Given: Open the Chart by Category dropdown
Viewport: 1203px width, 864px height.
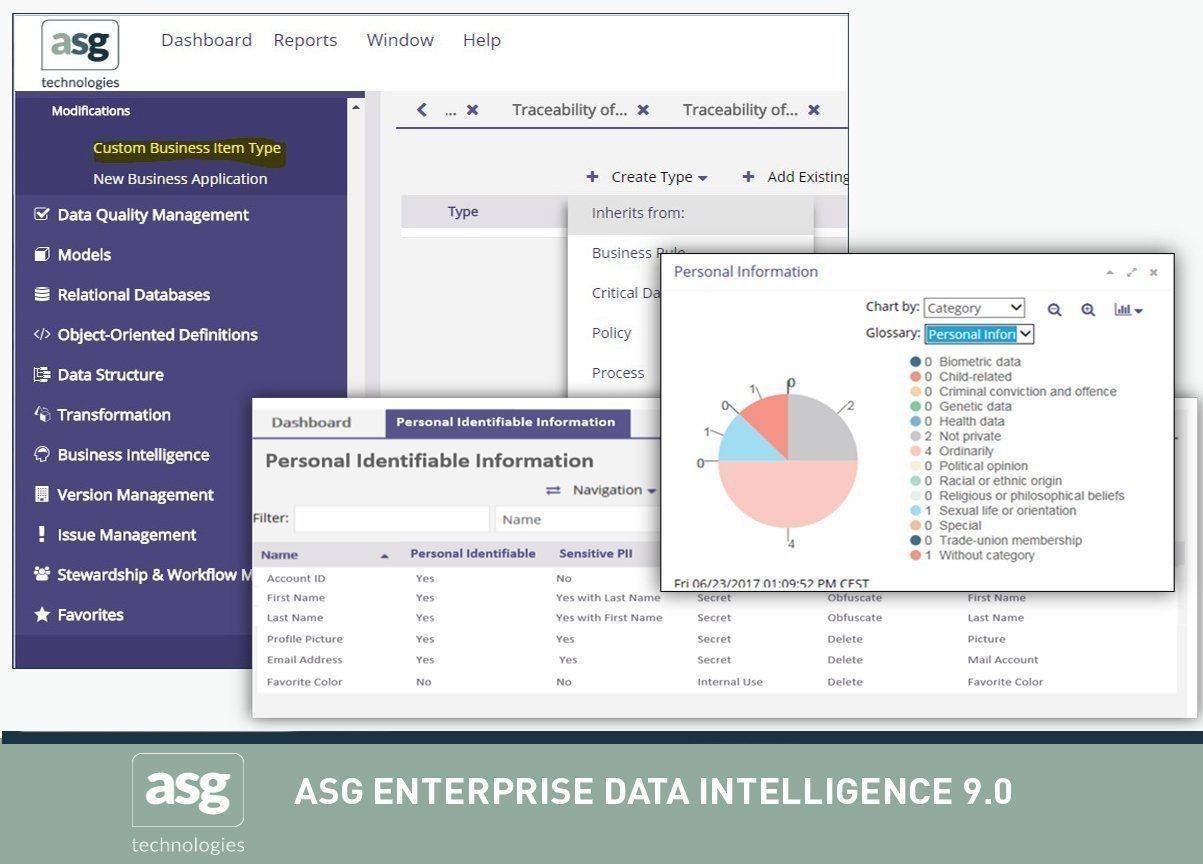Looking at the screenshot, I should (x=974, y=308).
